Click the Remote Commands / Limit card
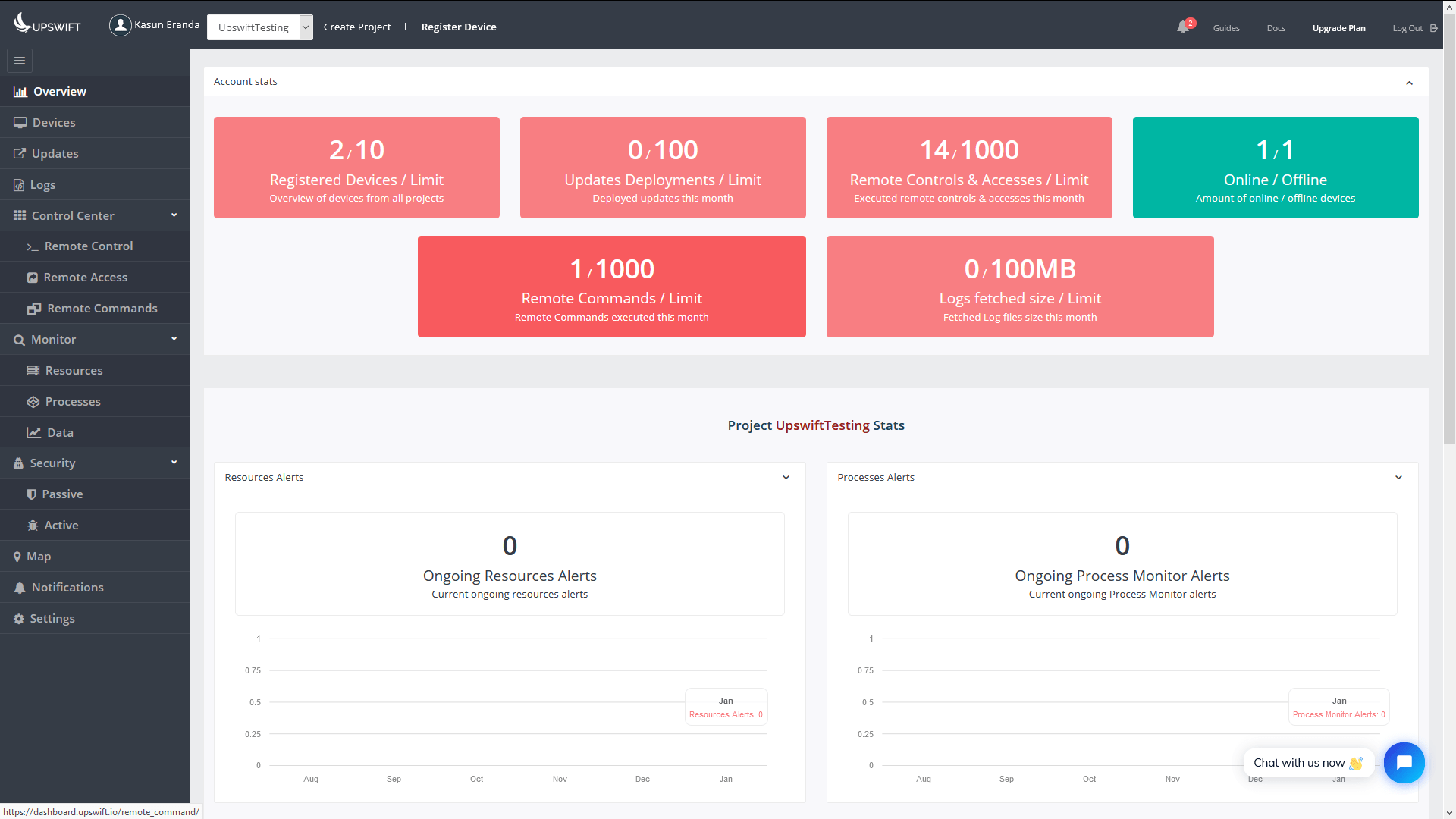 coord(612,287)
